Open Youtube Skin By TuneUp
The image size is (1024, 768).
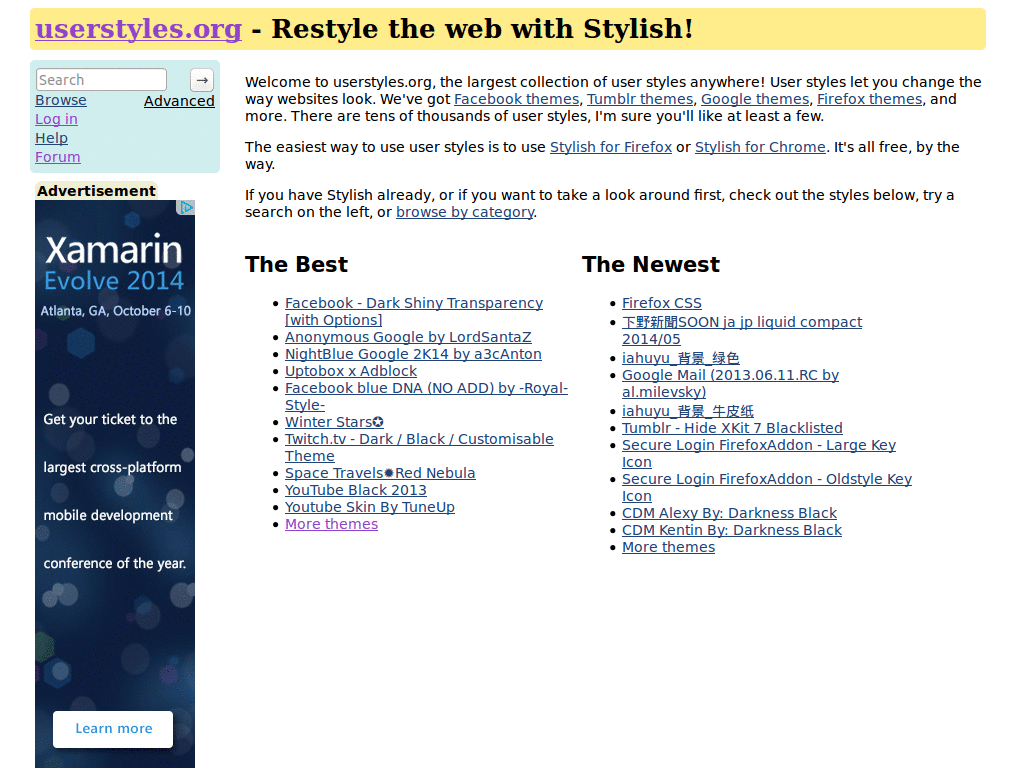[370, 507]
